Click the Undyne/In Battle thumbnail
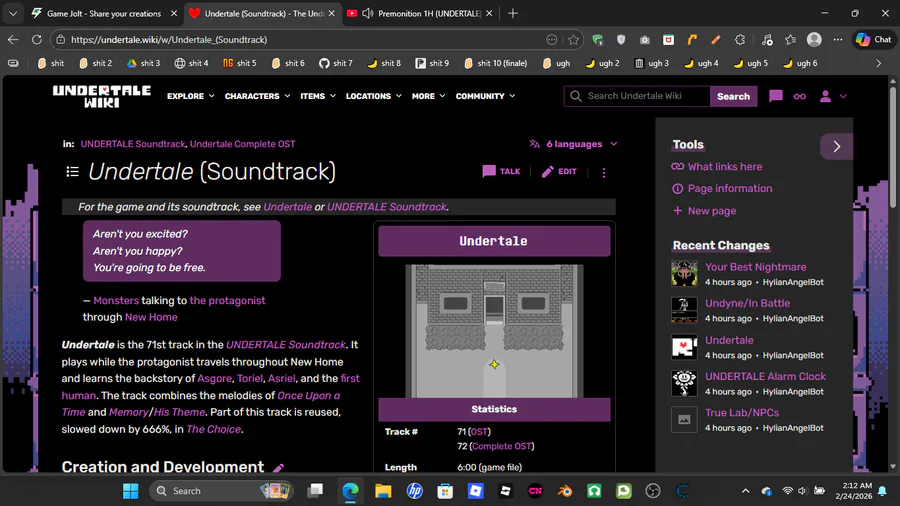Screen dimensions: 900x506 [x=684, y=310]
